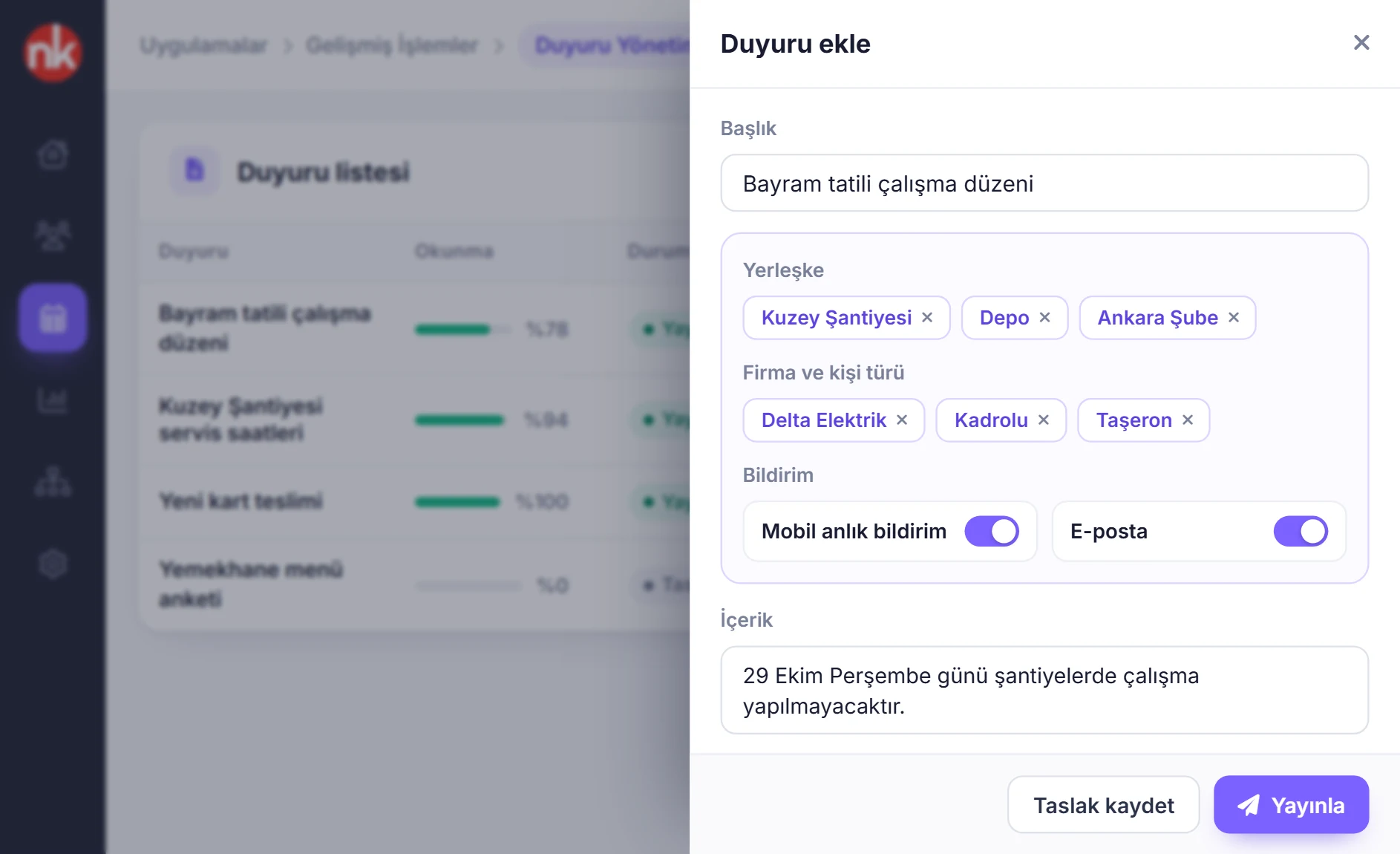Go to Gelişmiş İşlemler breadcrumb
This screenshot has height=854, width=1400.
392,45
